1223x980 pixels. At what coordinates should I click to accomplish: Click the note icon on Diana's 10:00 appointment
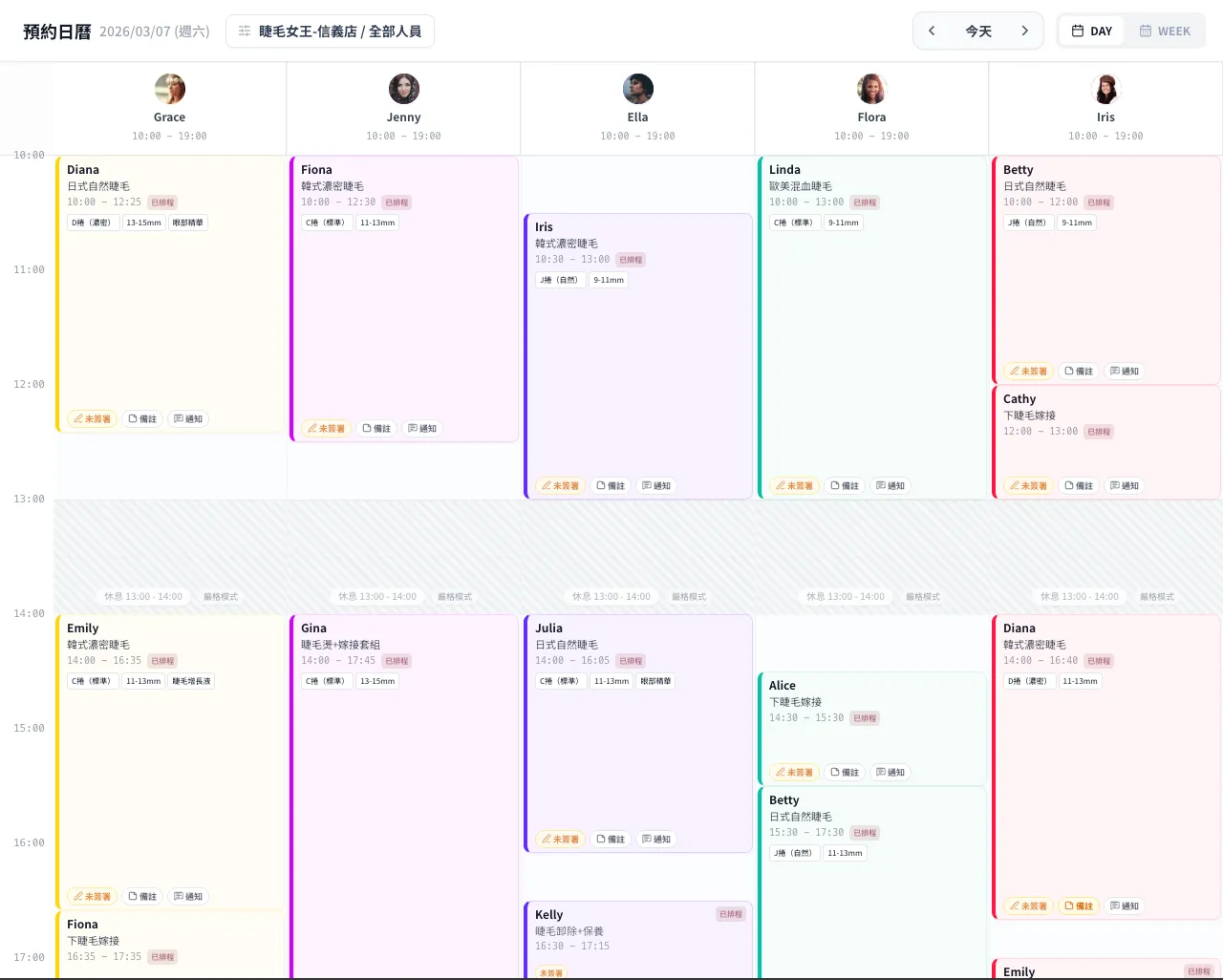(x=142, y=419)
